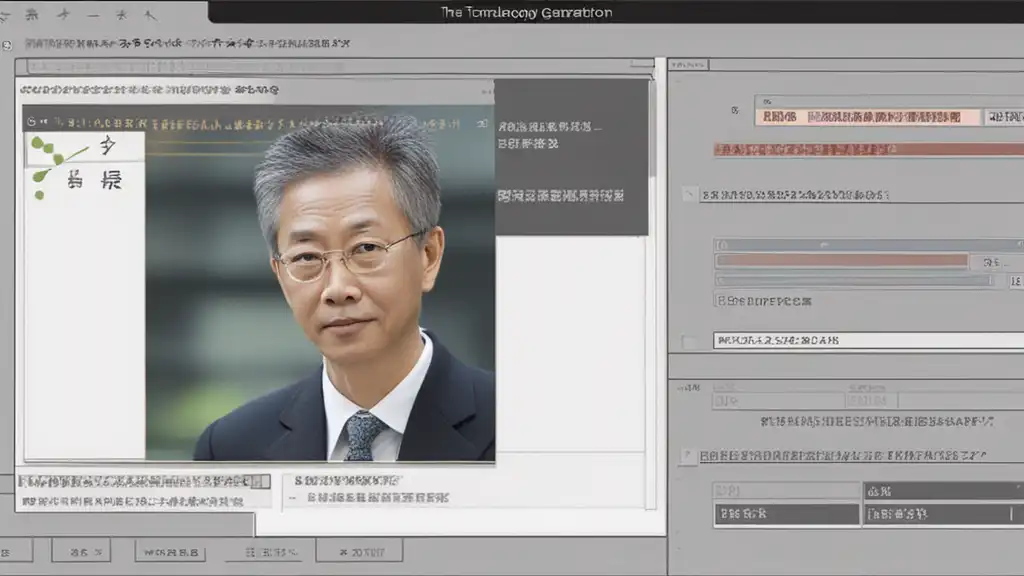This screenshot has height=576, width=1024.
Task: Click the character icon beside the green leaf
Action: click(108, 147)
